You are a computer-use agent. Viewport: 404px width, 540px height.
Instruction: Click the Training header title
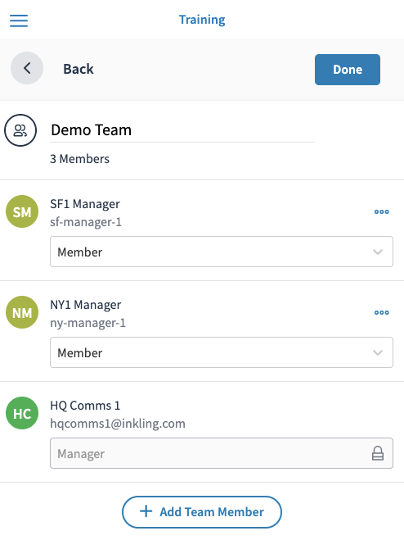point(202,20)
